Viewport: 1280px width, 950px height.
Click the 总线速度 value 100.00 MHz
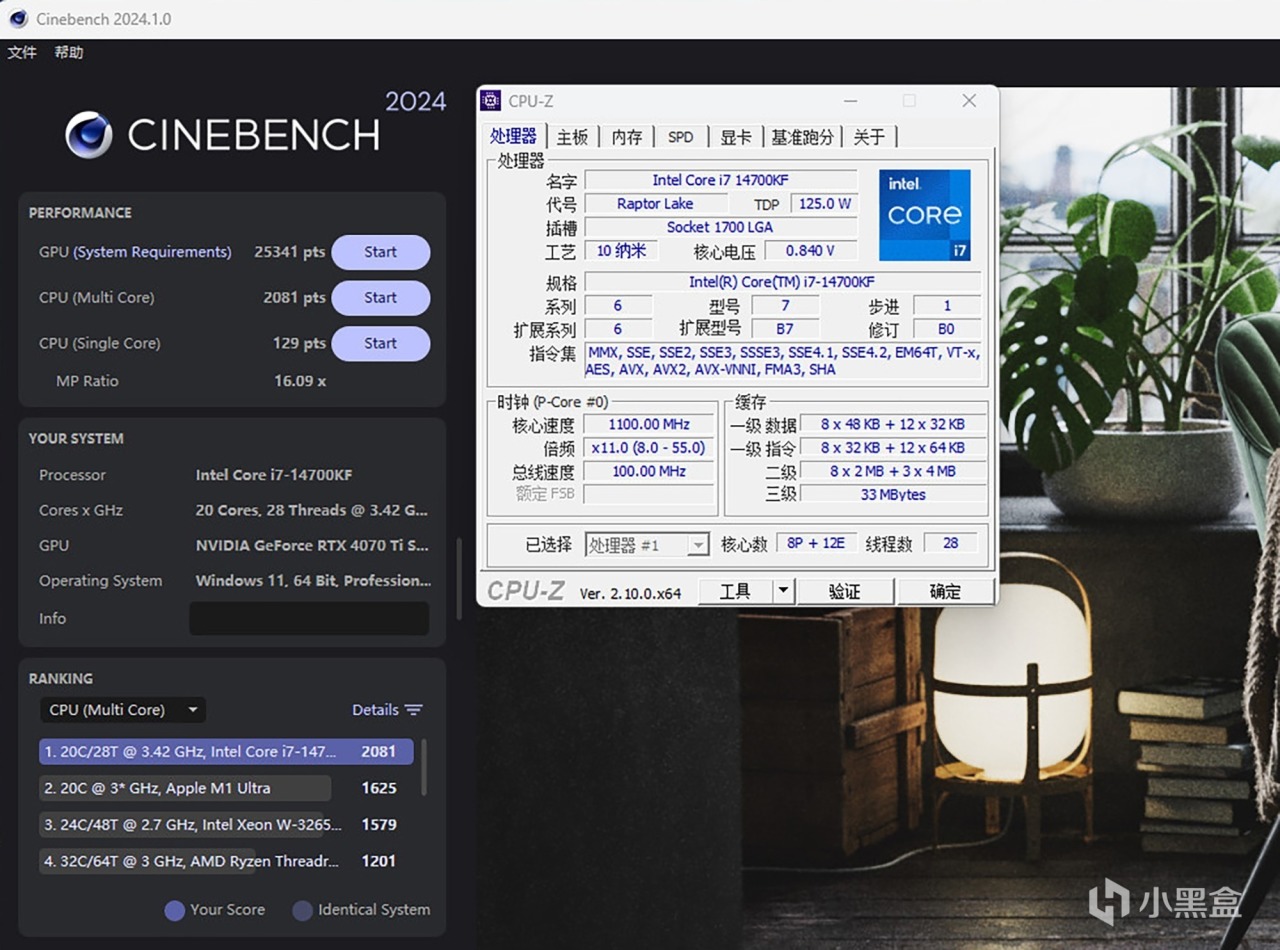[x=649, y=471]
